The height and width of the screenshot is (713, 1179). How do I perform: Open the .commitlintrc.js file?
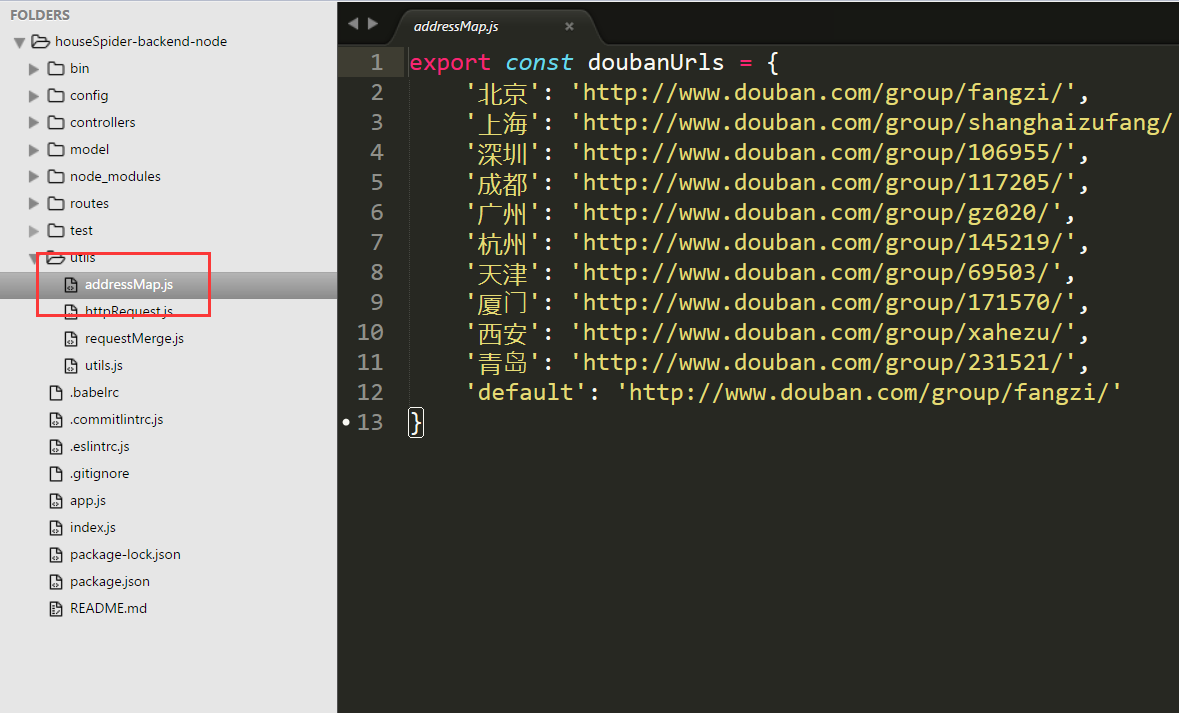[117, 420]
